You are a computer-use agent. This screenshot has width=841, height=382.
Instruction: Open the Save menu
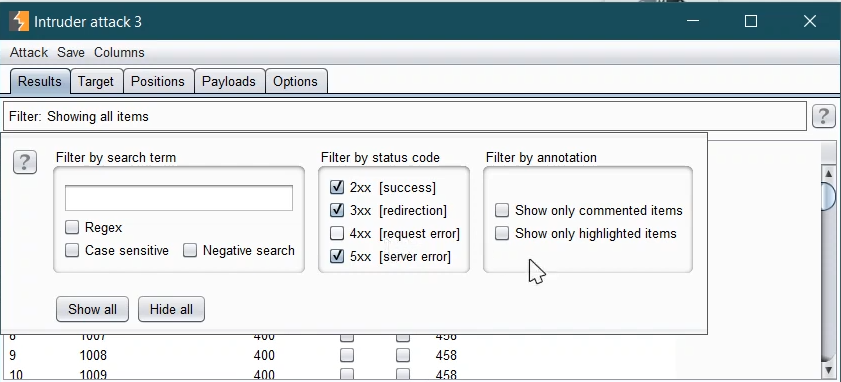(71, 53)
